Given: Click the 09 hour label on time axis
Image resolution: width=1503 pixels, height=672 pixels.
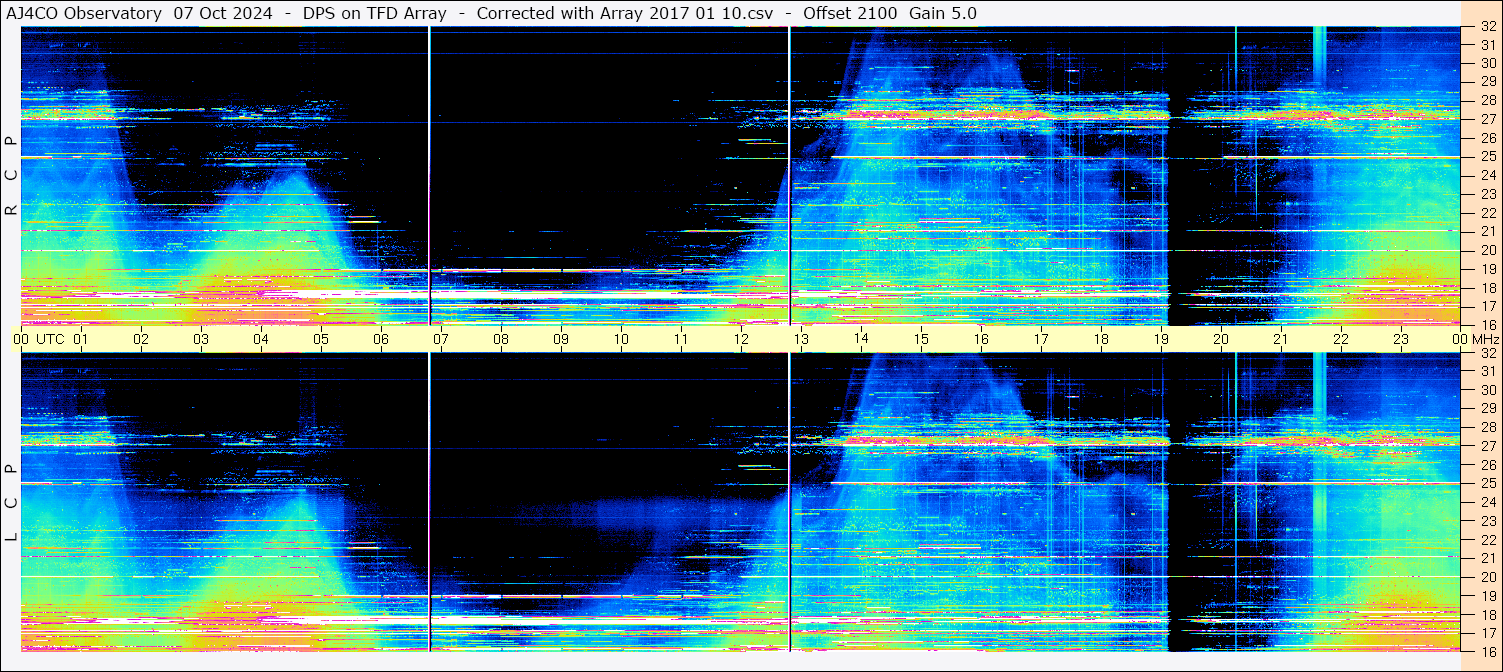Looking at the screenshot, I should coord(561,339).
